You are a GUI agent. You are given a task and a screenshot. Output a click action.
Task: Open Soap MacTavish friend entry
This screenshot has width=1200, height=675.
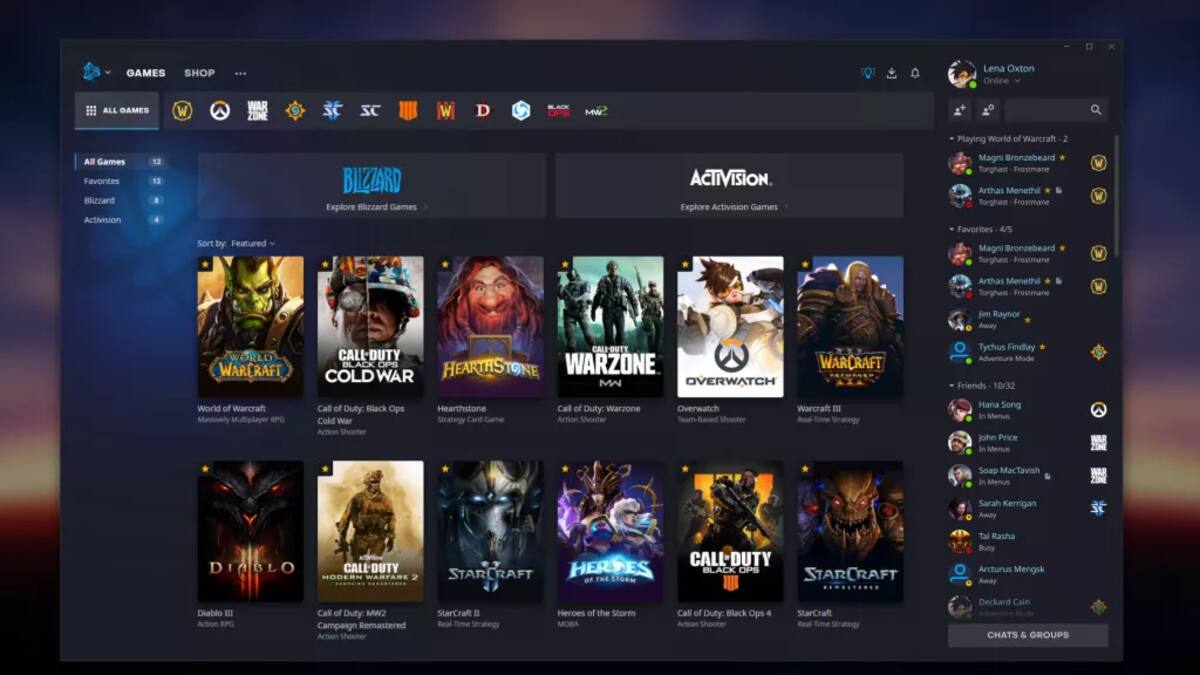[1028, 475]
